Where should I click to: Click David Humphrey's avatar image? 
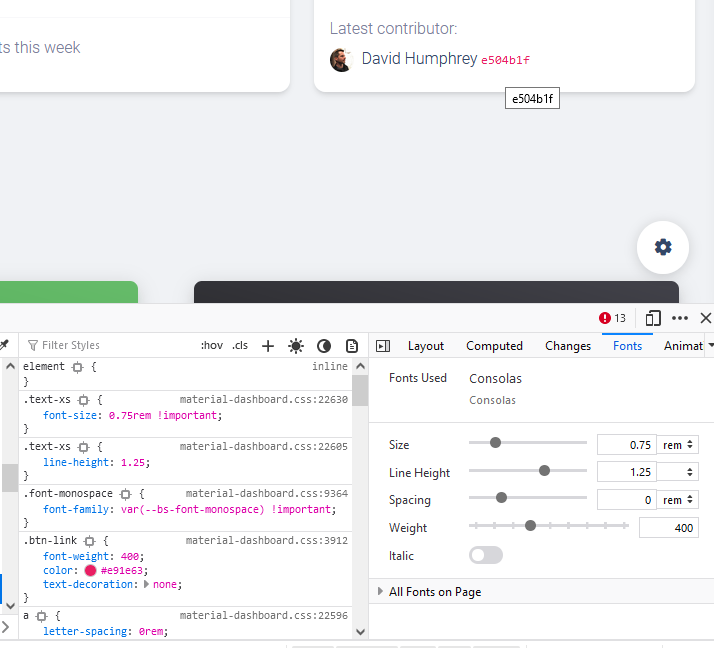click(x=341, y=60)
